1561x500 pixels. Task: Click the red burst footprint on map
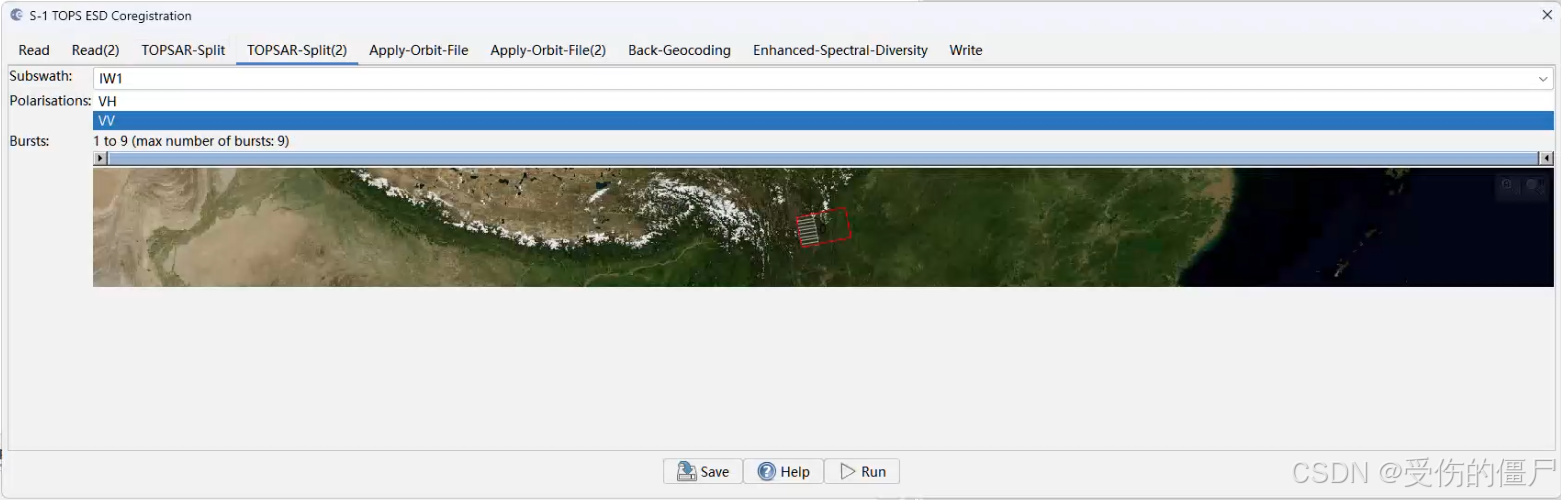tap(823, 228)
